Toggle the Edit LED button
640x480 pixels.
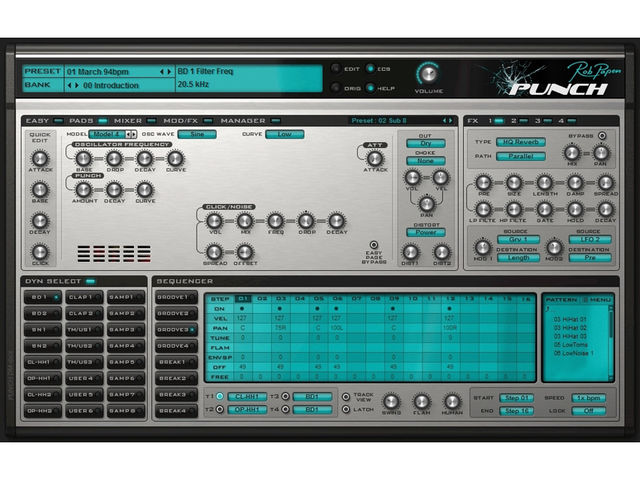[335, 69]
